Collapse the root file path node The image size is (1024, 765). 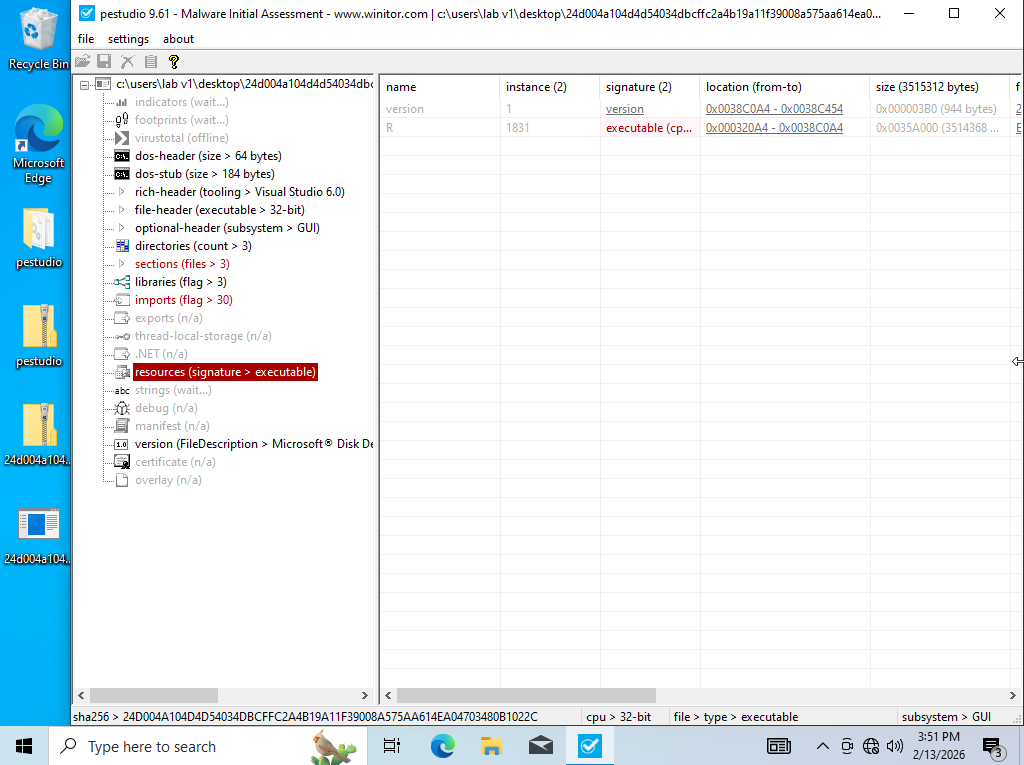click(x=85, y=85)
